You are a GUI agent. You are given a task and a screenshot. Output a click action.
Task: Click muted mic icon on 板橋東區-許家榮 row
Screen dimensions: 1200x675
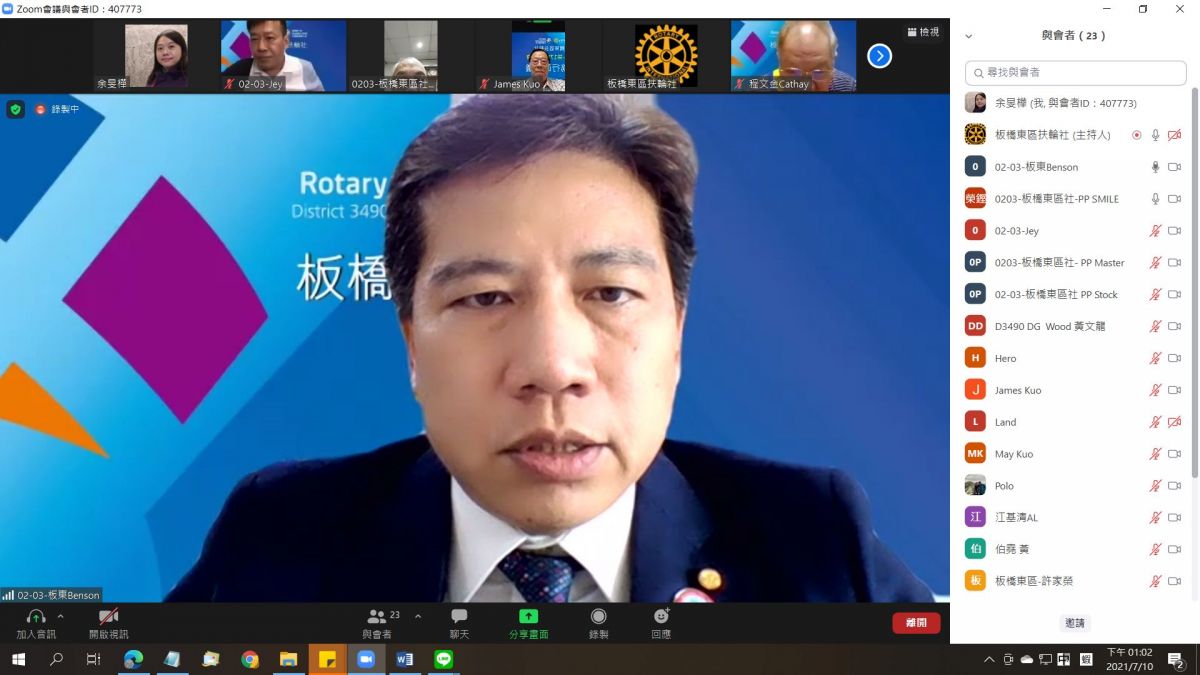click(1155, 581)
